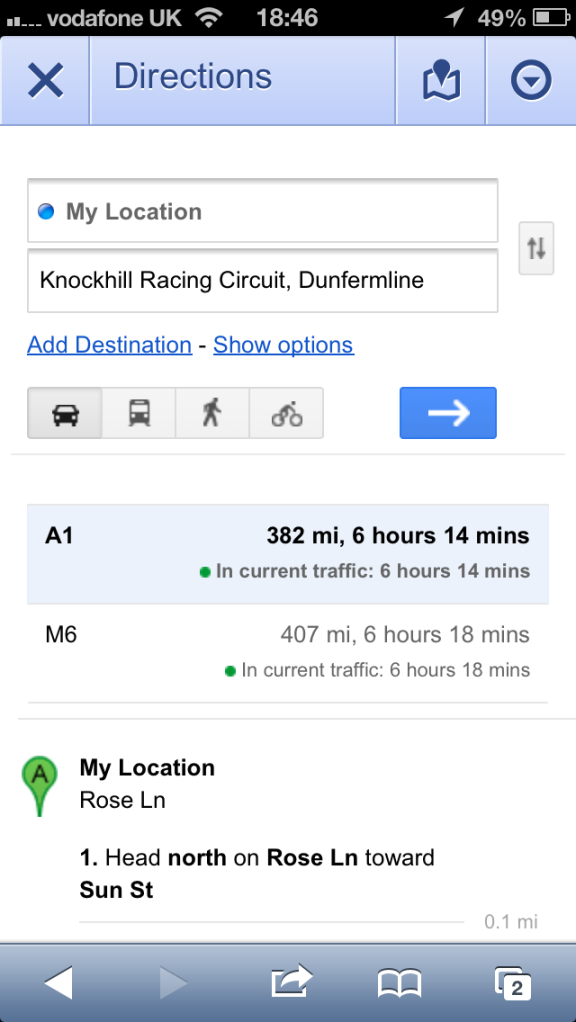This screenshot has height=1022, width=576.
Task: Edit the Knockhill Racing Circuit destination field
Action: pyautogui.click(x=263, y=281)
